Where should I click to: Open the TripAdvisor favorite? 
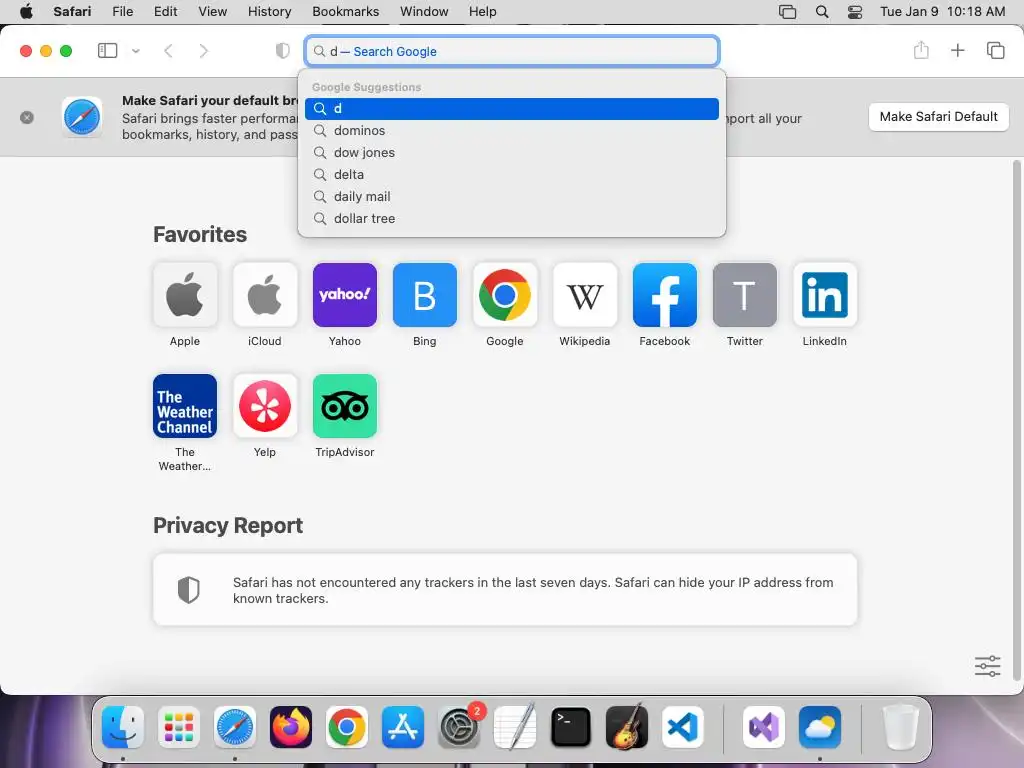tap(345, 406)
